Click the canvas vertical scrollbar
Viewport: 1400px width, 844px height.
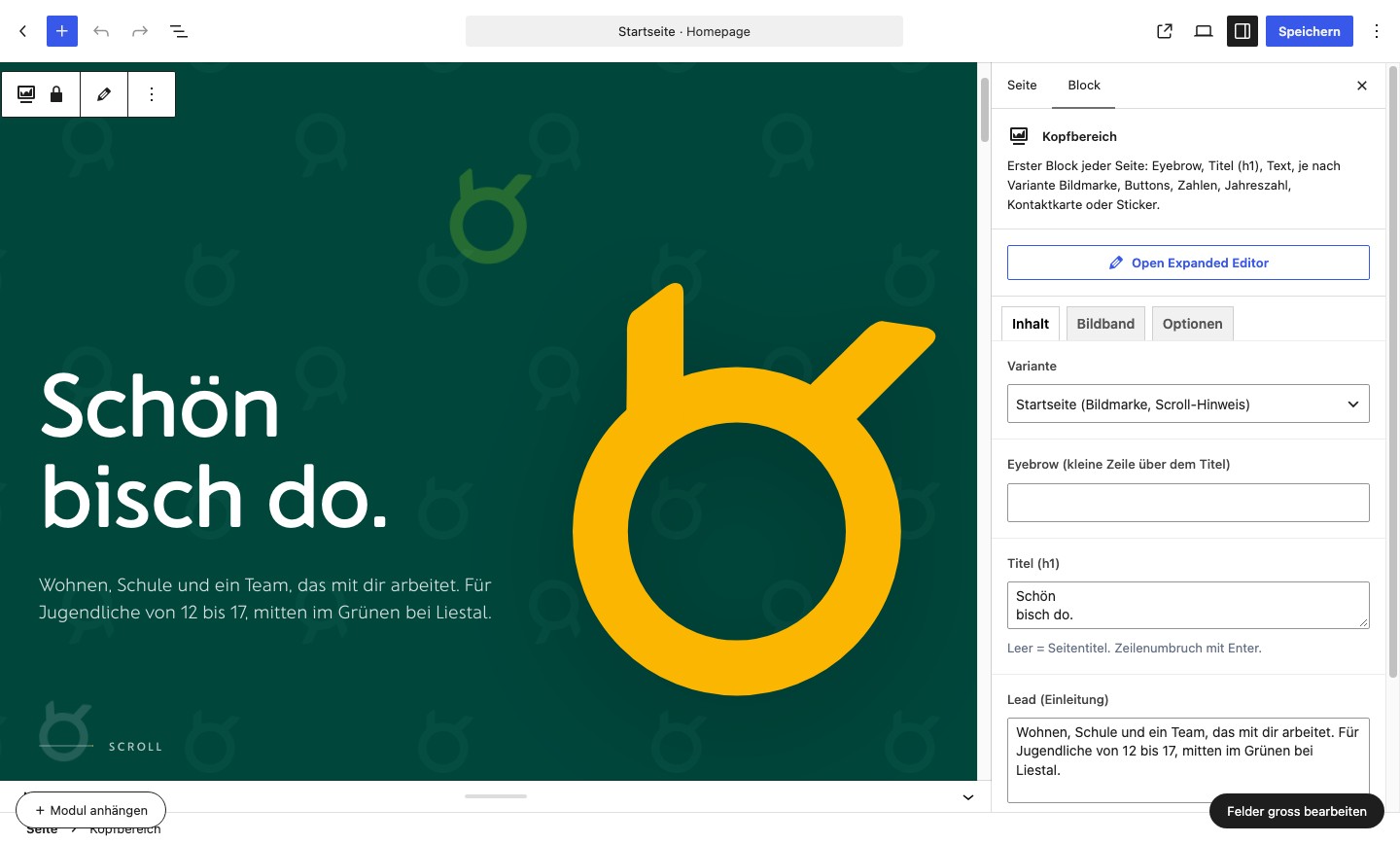[984, 109]
